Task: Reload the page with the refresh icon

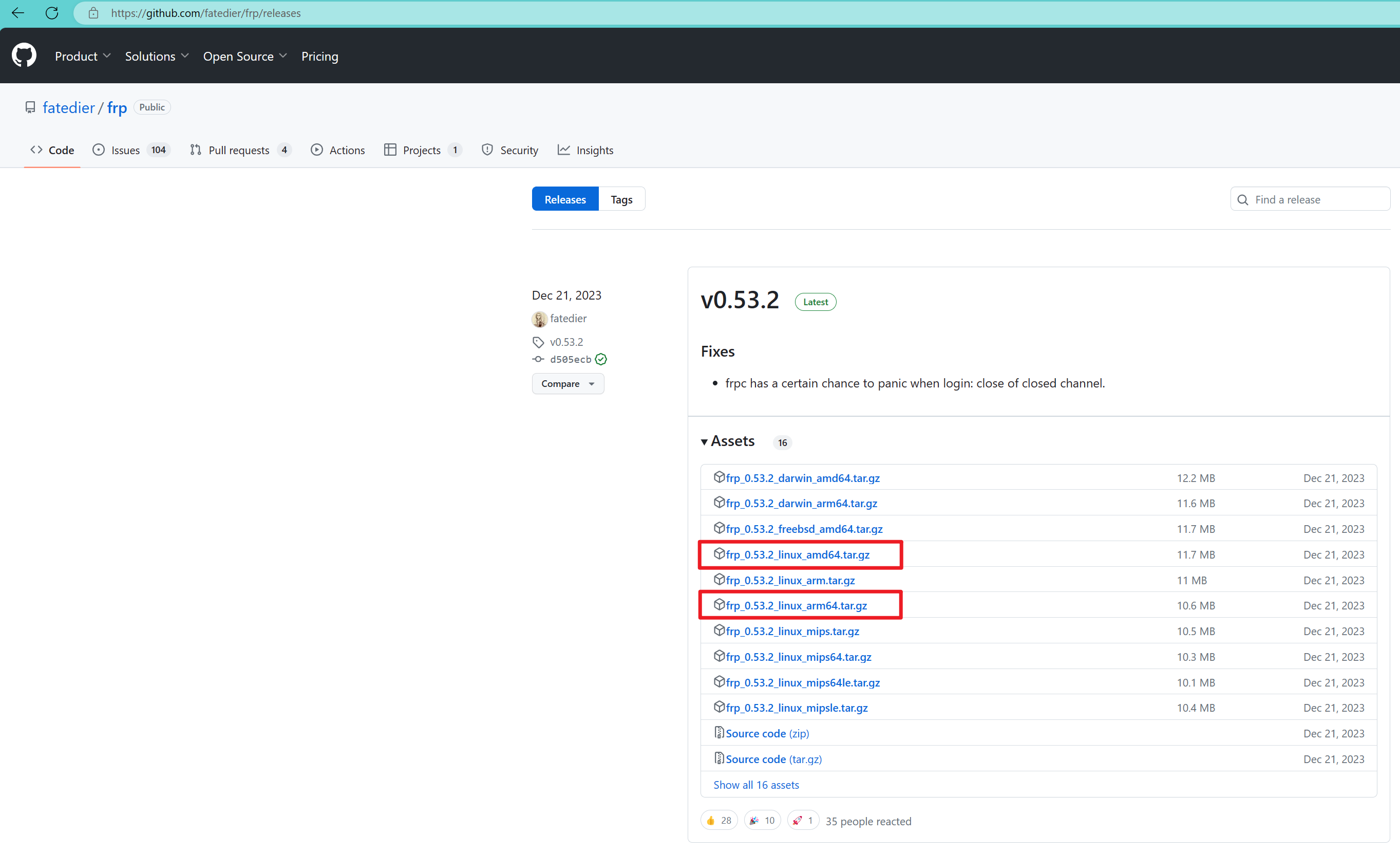Action: pos(52,12)
